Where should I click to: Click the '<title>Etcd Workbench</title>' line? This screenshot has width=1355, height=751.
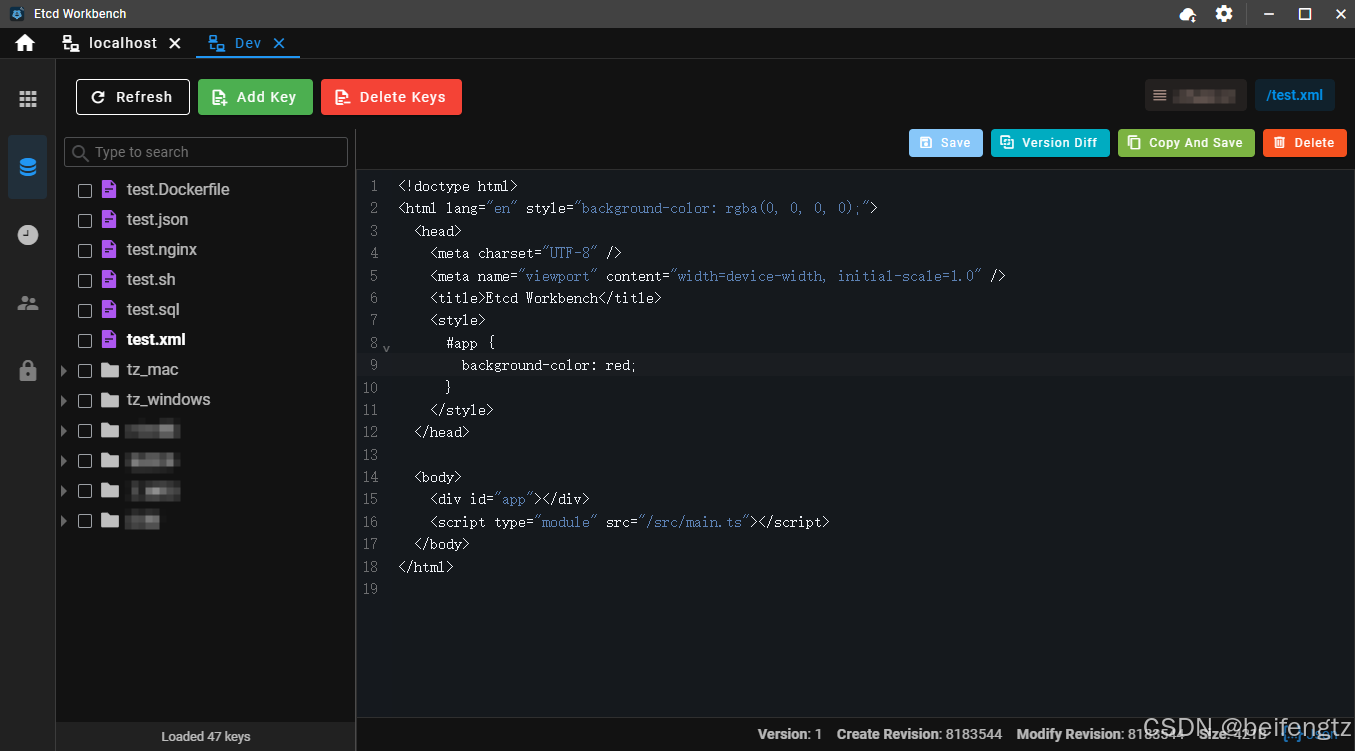(x=546, y=298)
